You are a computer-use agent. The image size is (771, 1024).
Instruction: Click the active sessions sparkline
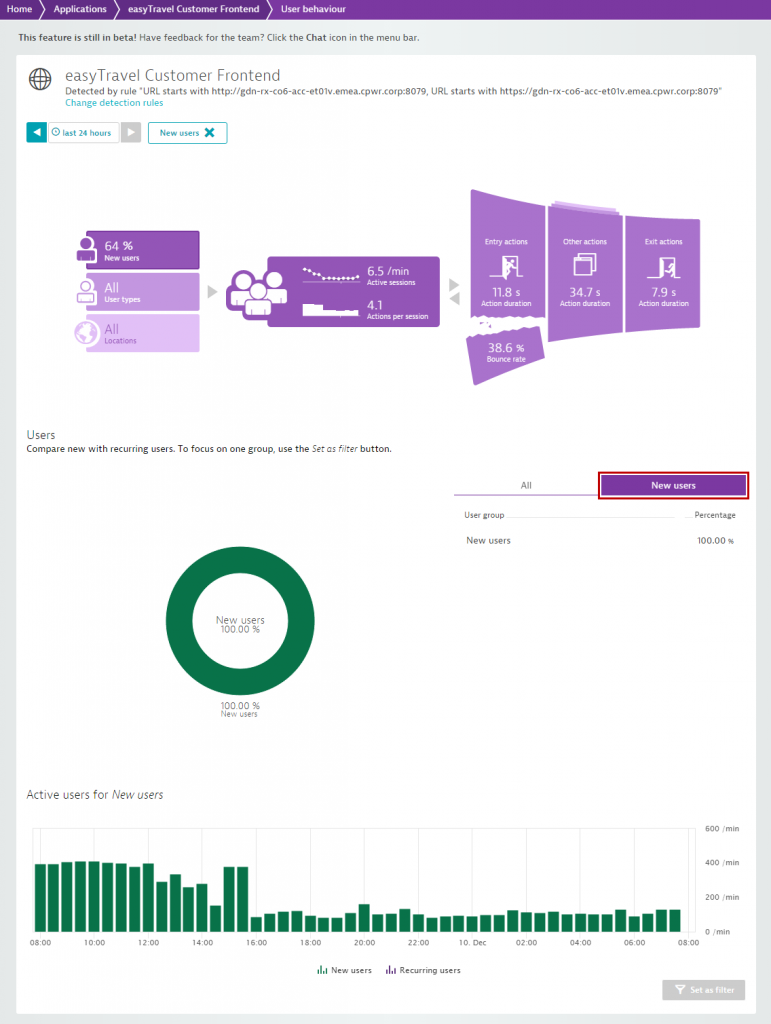click(331, 275)
